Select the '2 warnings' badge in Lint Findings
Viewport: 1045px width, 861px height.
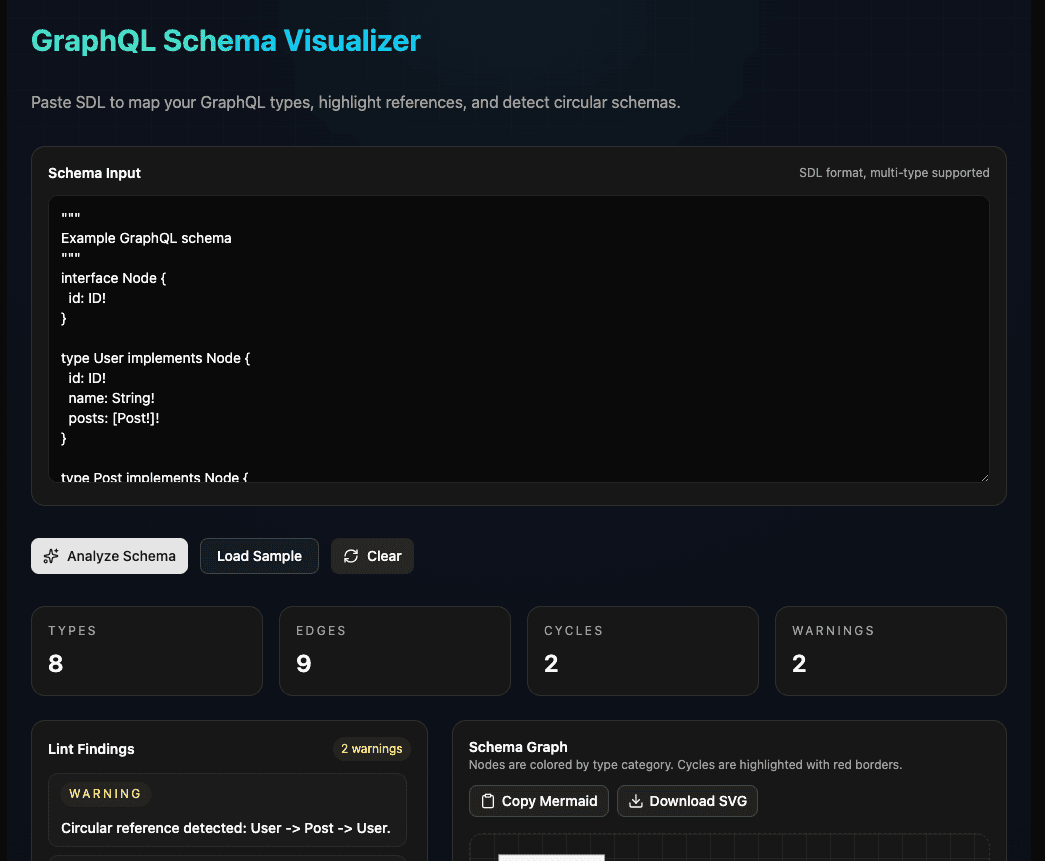(372, 749)
